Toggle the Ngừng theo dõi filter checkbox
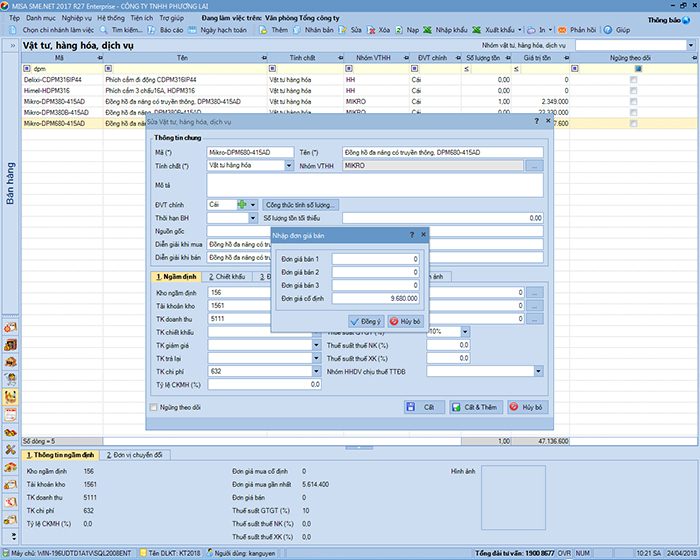The height and width of the screenshot is (560, 700). point(638,69)
